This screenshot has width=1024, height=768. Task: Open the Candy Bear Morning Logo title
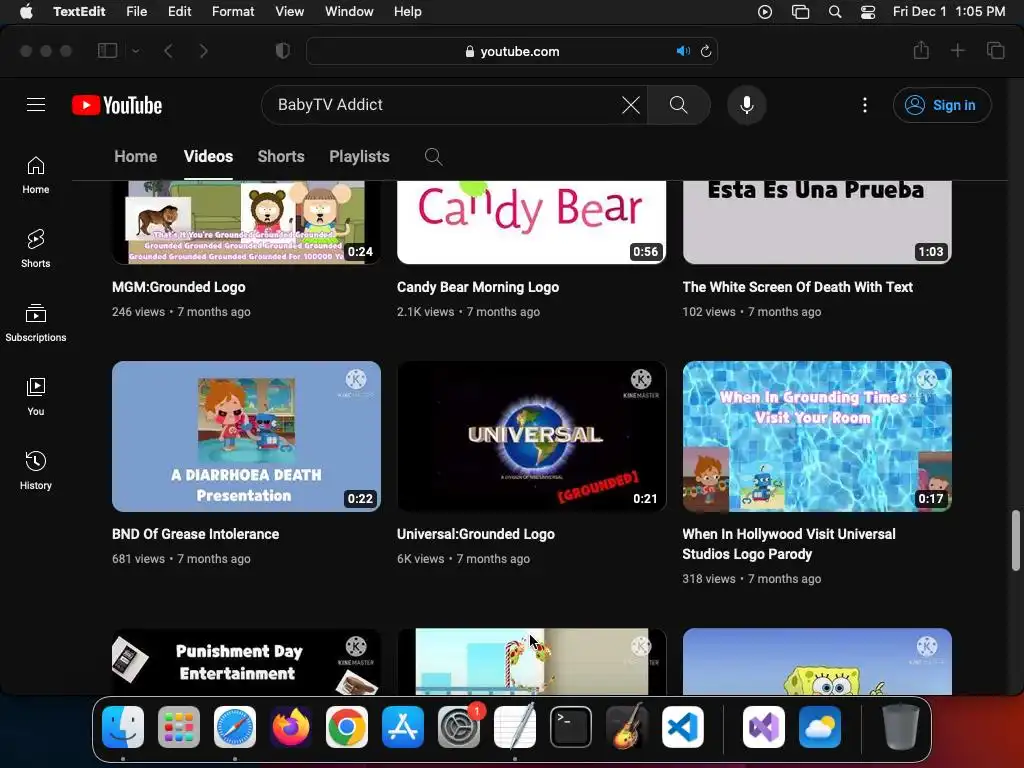pyautogui.click(x=478, y=287)
